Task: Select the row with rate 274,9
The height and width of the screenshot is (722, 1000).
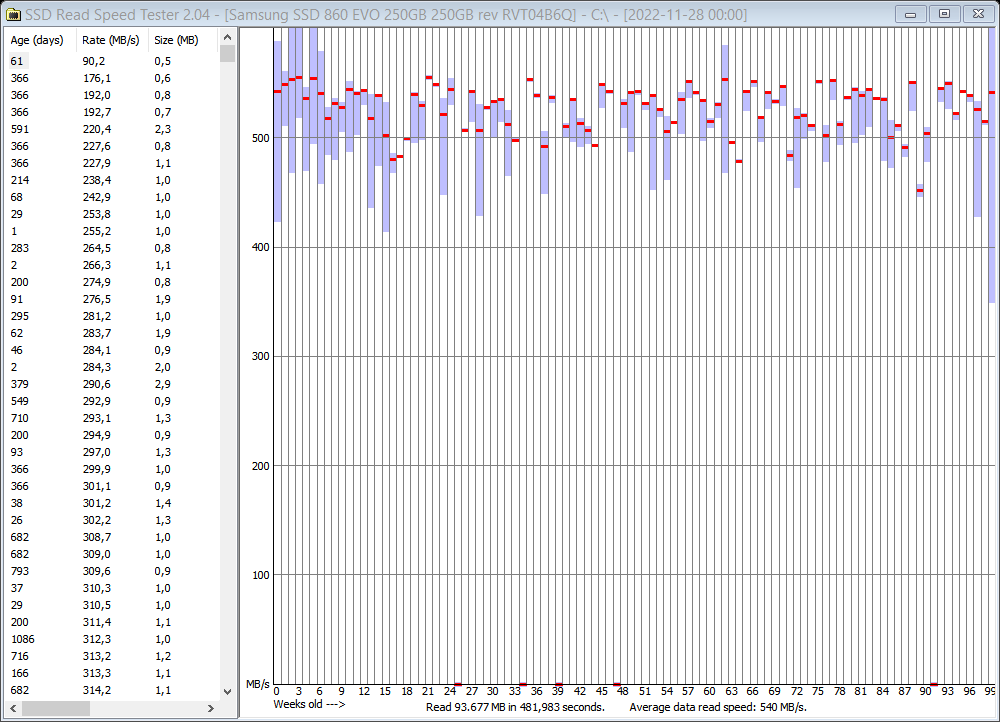Action: click(112, 282)
